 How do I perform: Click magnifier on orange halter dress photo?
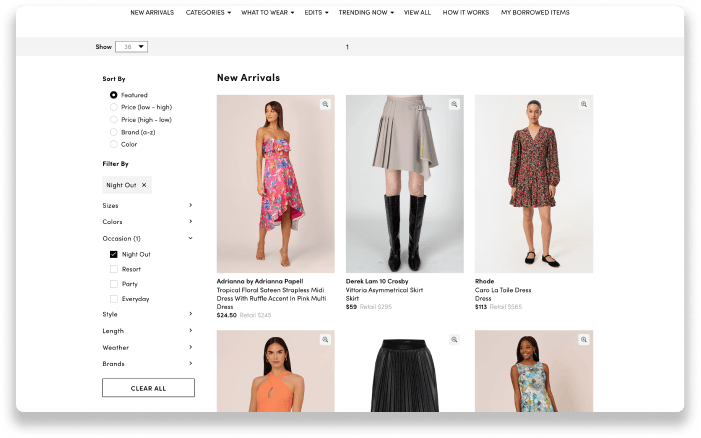tap(325, 340)
